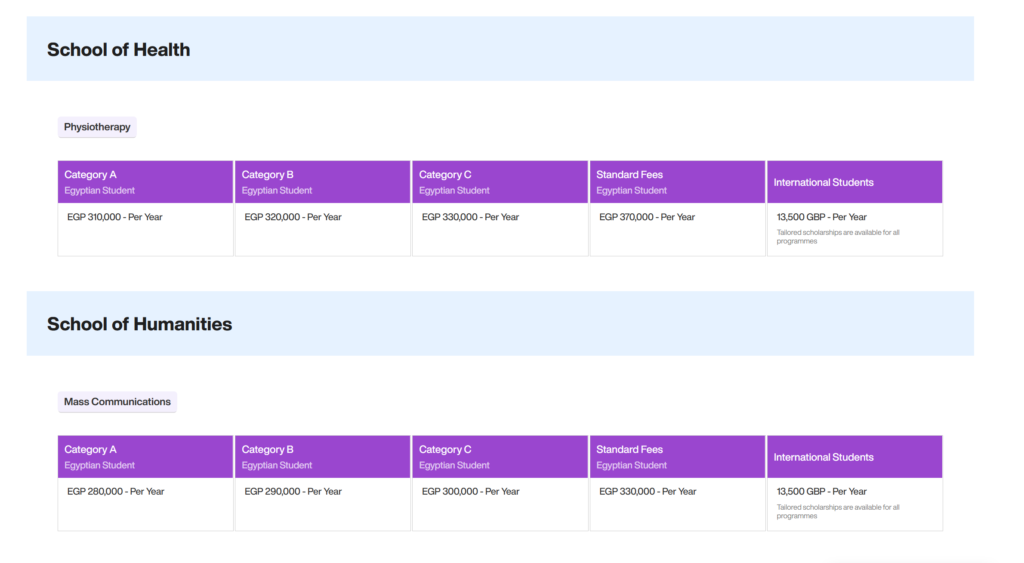Viewport: 1024px width, 563px height.
Task: Click Physiotherapy Standard Fees column header
Action: [x=677, y=182]
